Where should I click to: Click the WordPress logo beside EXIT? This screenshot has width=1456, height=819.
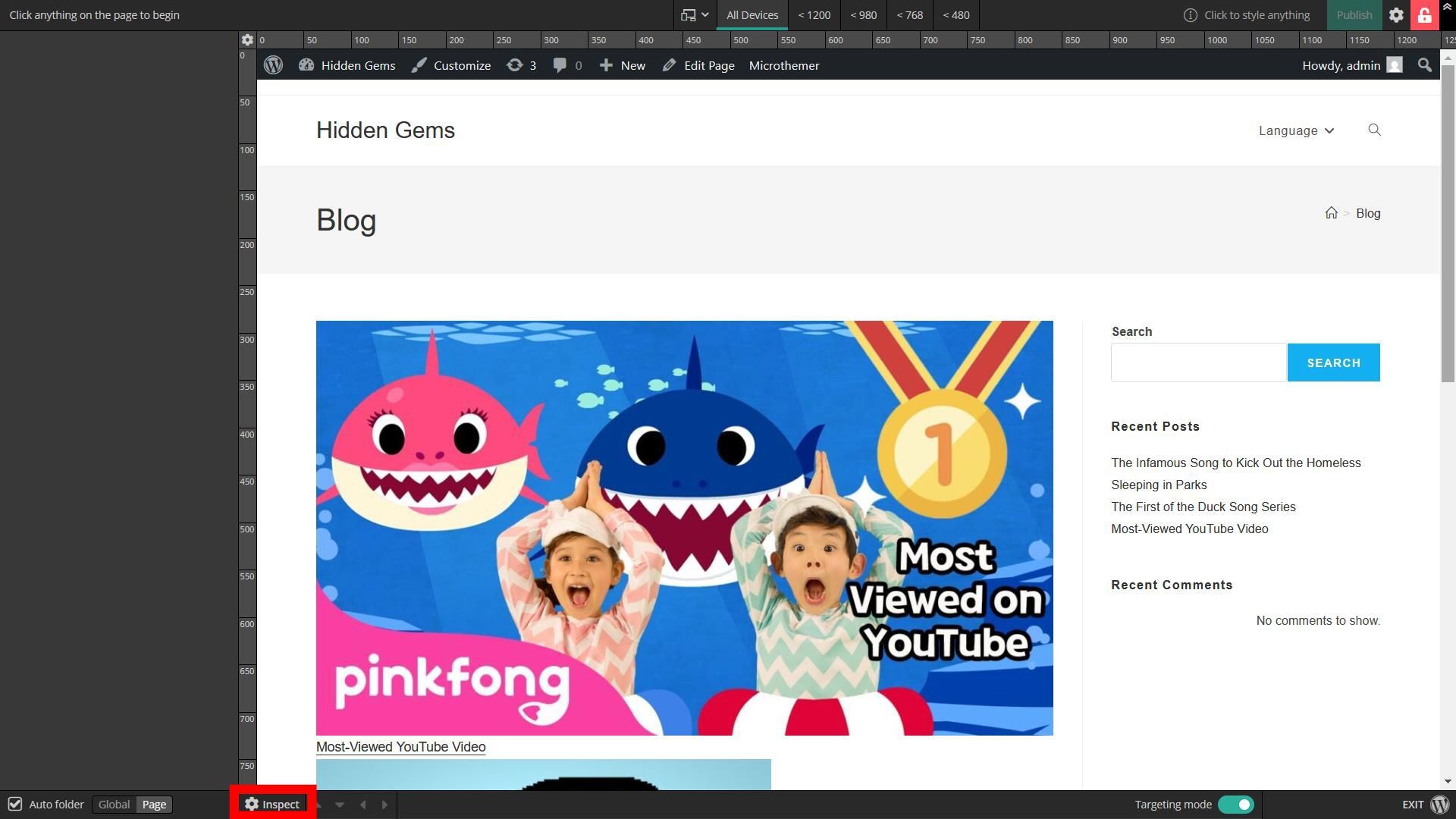tap(1440, 804)
